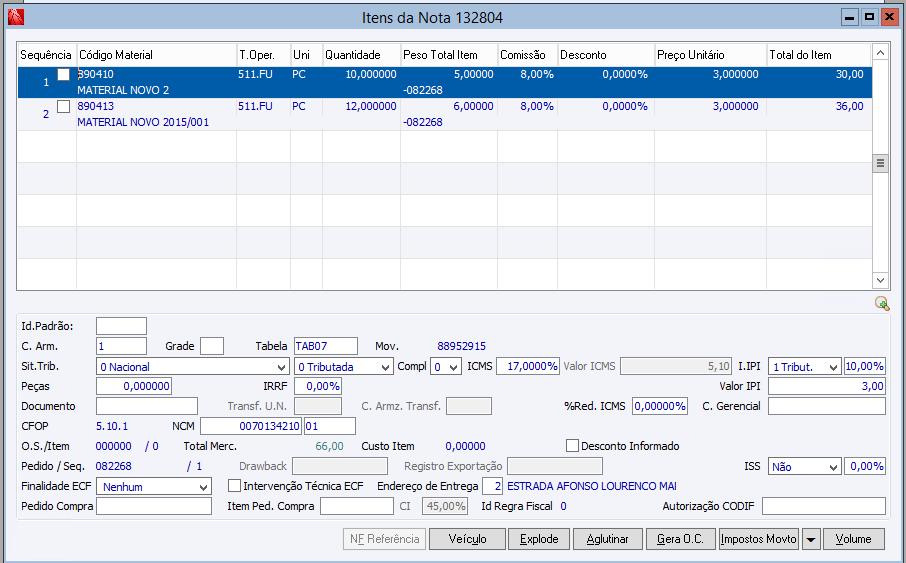Image resolution: width=906 pixels, height=563 pixels.
Task: Click the Aglutinar button
Action: pyautogui.click(x=607, y=539)
